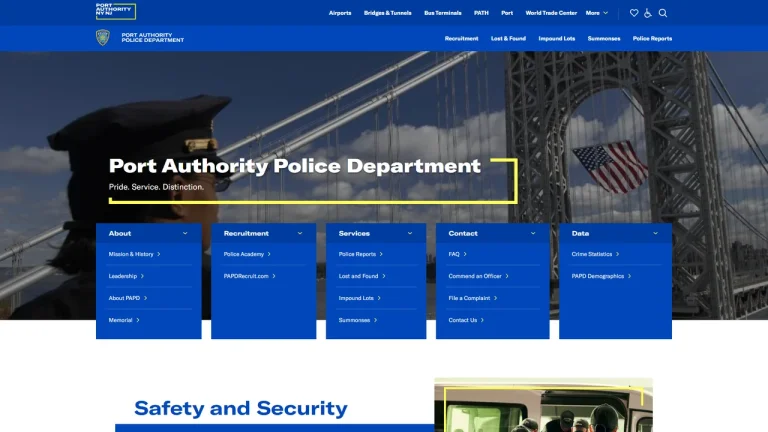Open Summonses link in Services panel
This screenshot has height=432, width=768.
pos(358,320)
